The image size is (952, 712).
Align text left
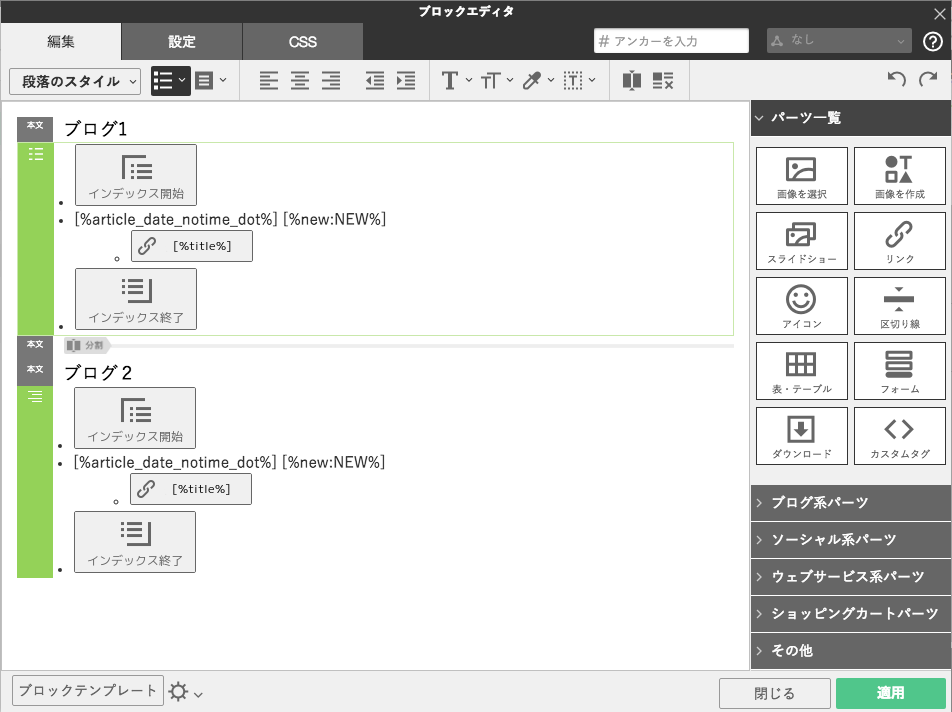click(x=268, y=80)
